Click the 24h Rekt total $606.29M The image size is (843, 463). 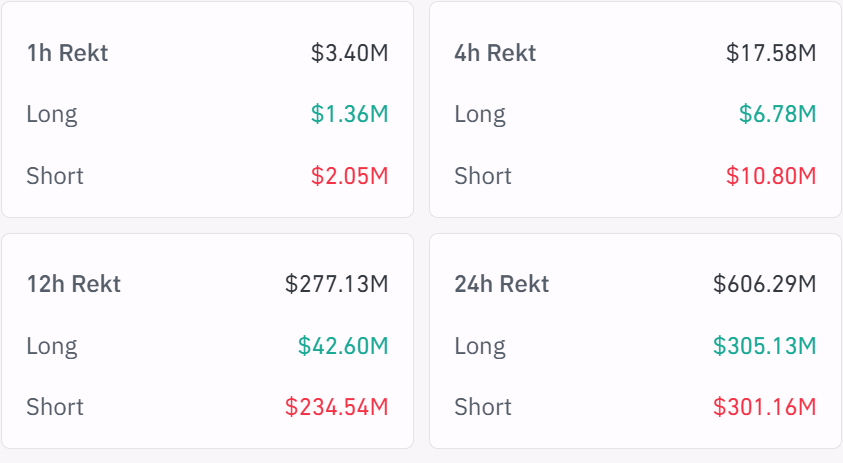(x=764, y=284)
